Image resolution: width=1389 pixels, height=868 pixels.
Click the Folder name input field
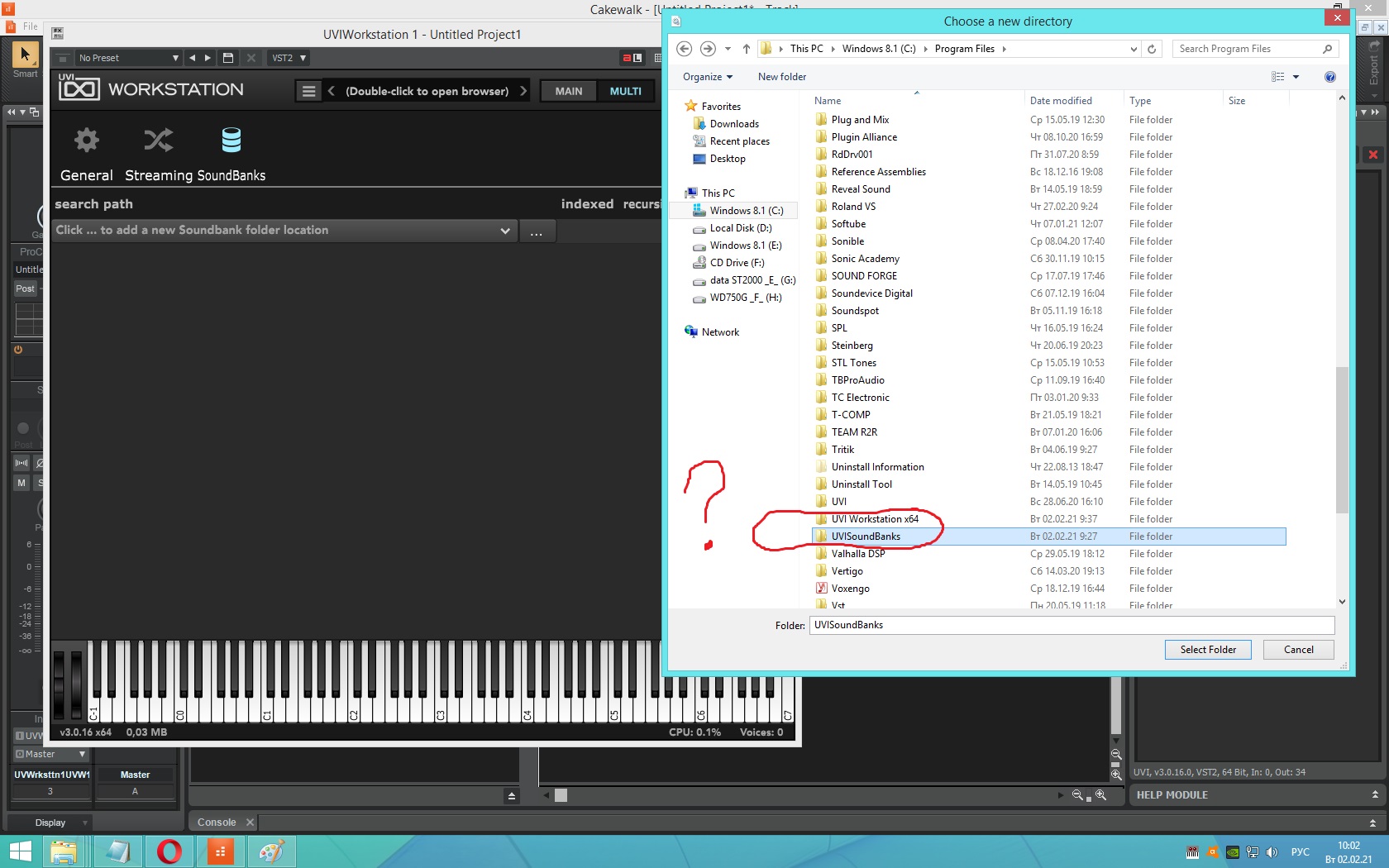pos(1072,625)
